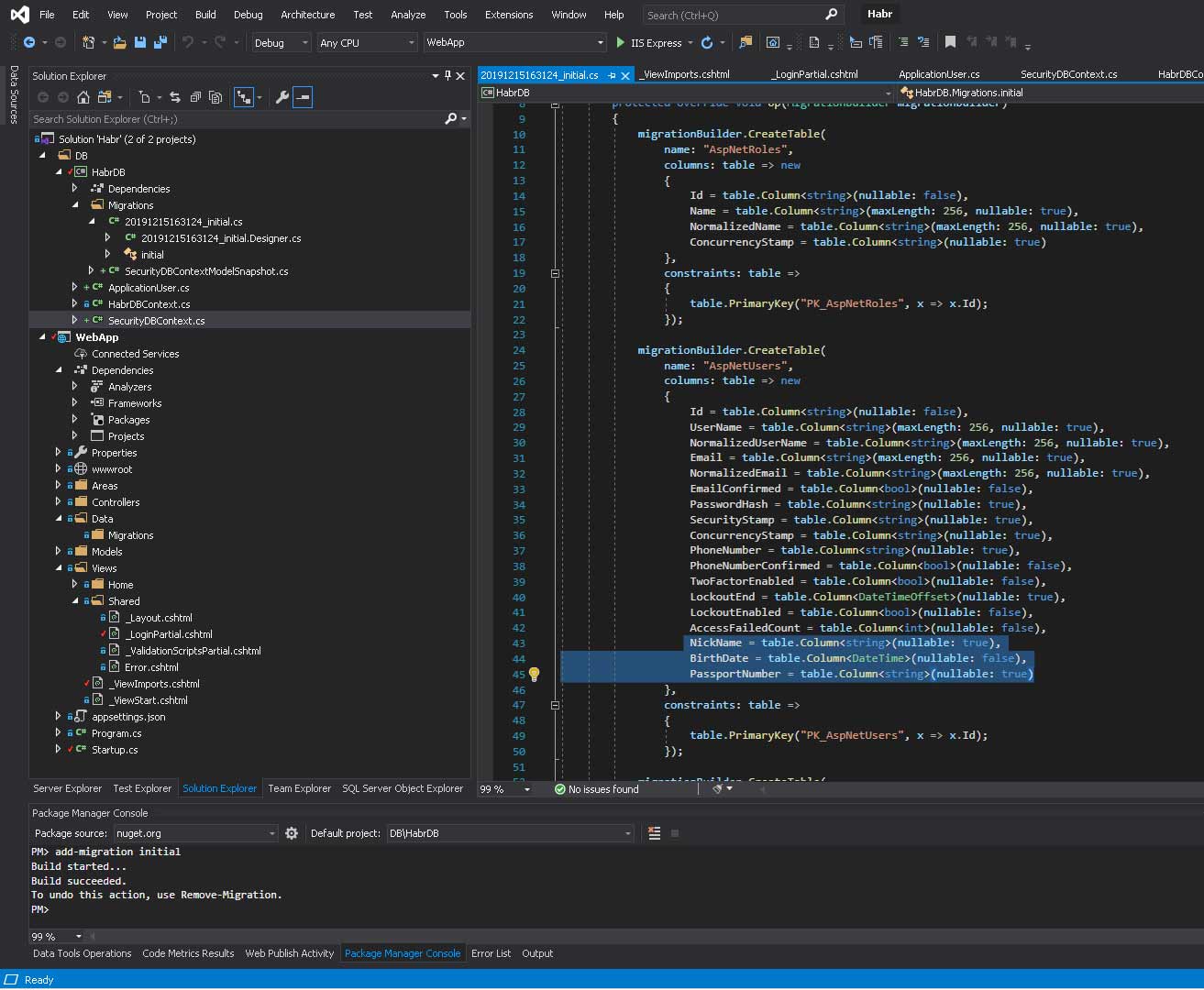Open the Error List bottom tab
1204x990 pixels.
point(491,953)
